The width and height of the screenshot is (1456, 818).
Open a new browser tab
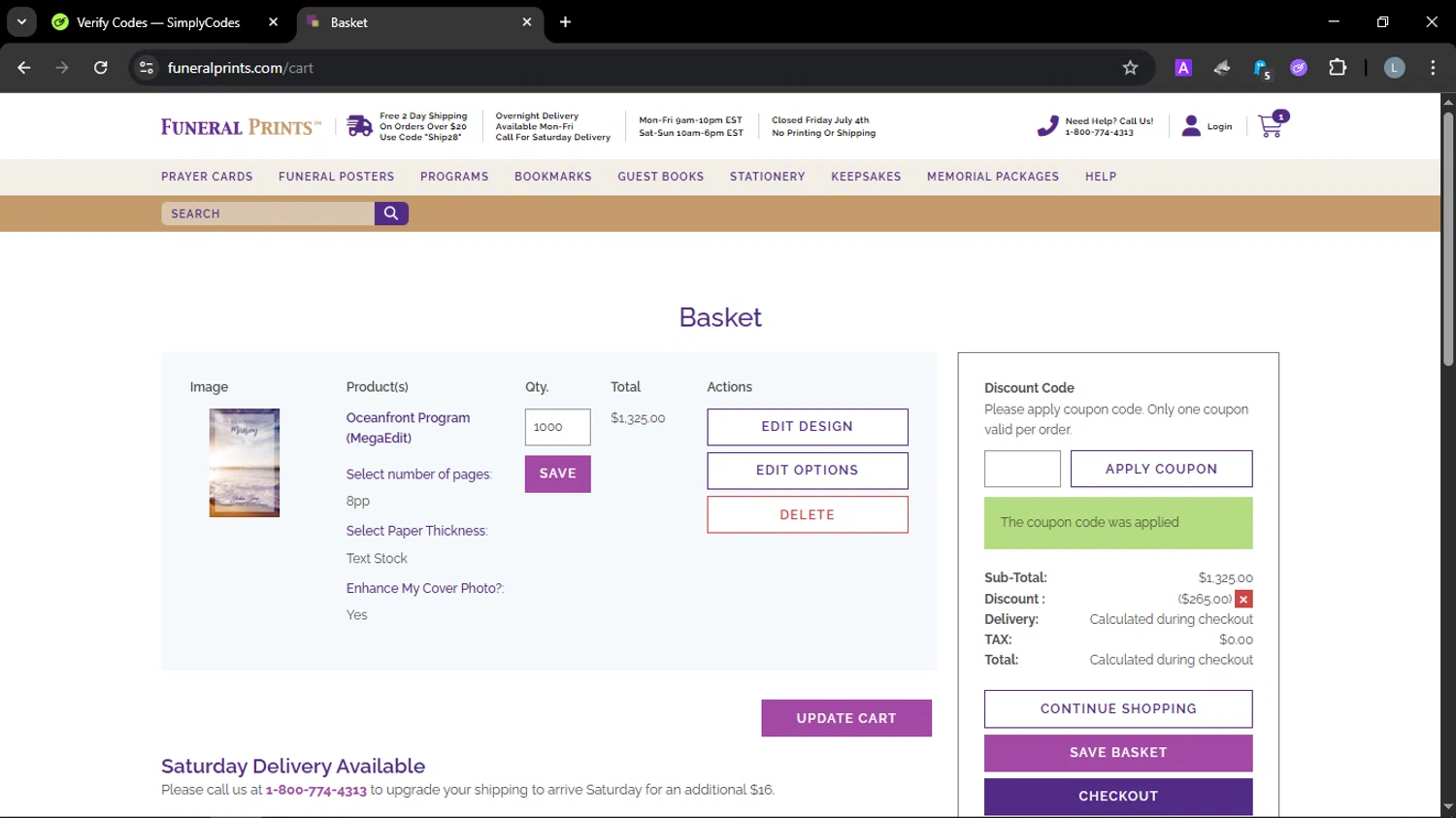click(566, 22)
